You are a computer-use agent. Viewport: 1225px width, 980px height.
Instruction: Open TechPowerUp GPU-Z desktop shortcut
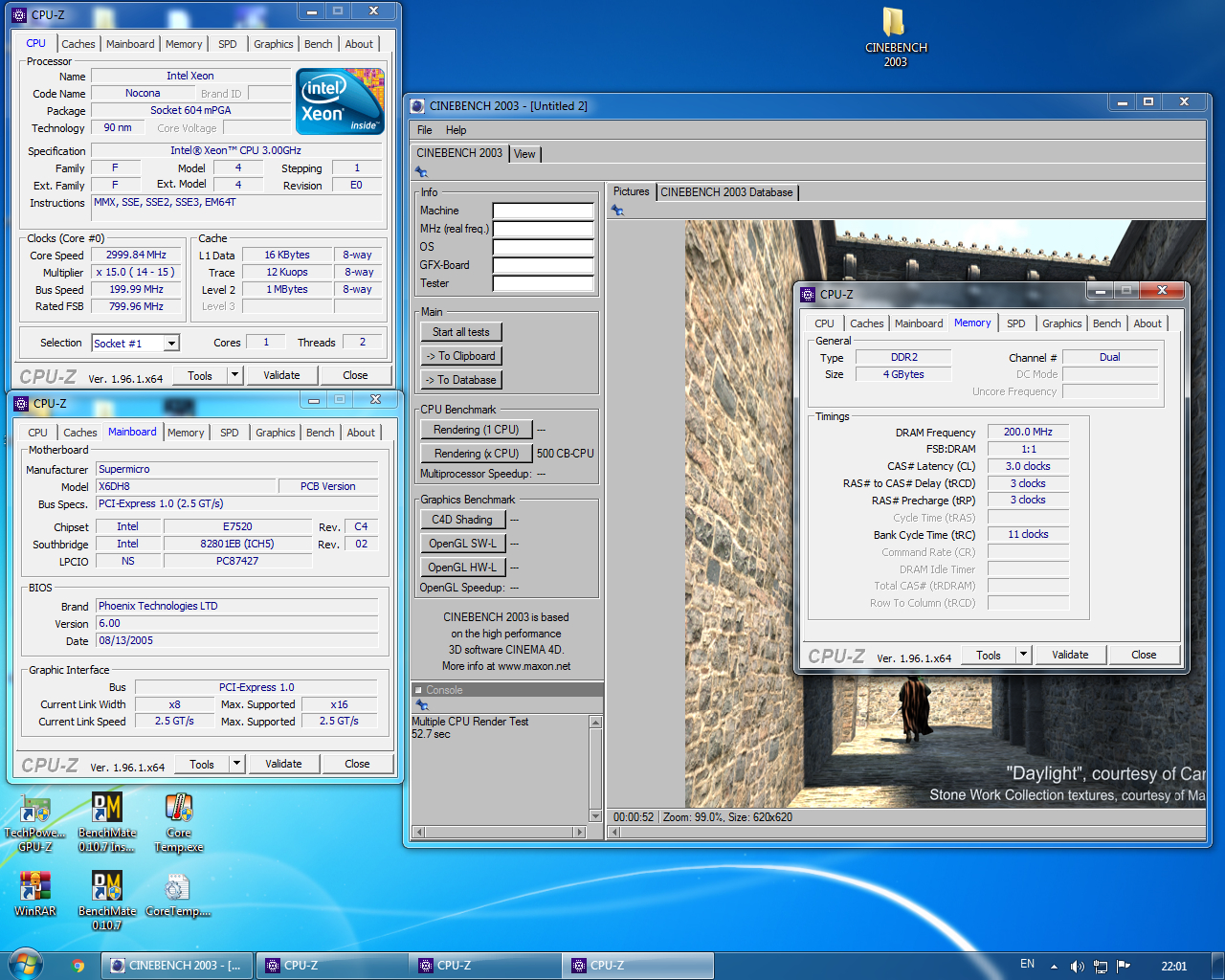tap(35, 824)
